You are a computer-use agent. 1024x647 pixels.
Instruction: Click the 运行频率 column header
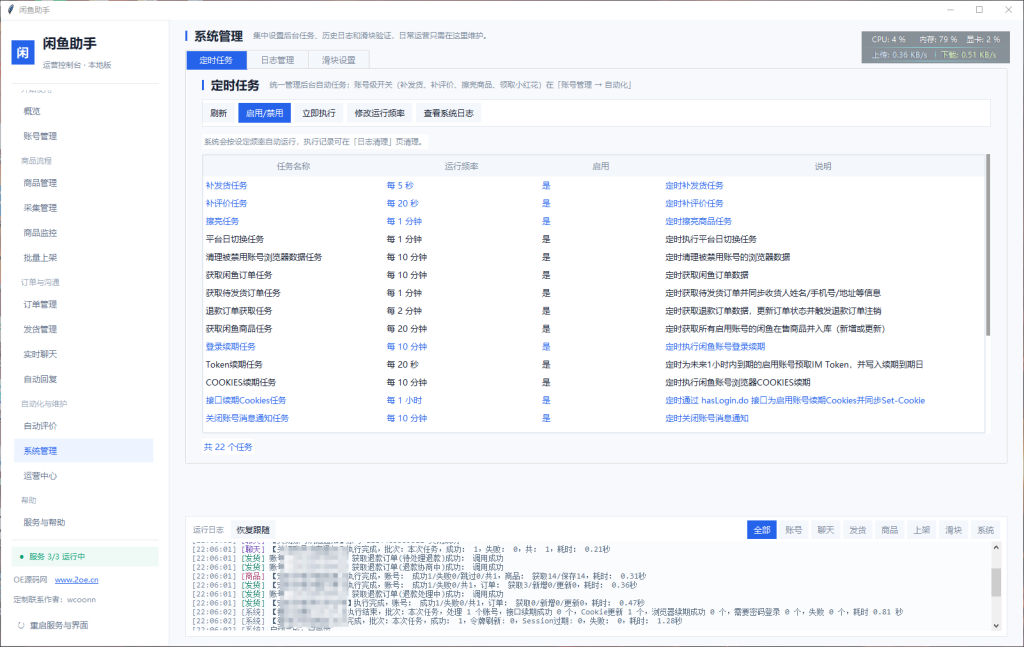(x=462, y=166)
